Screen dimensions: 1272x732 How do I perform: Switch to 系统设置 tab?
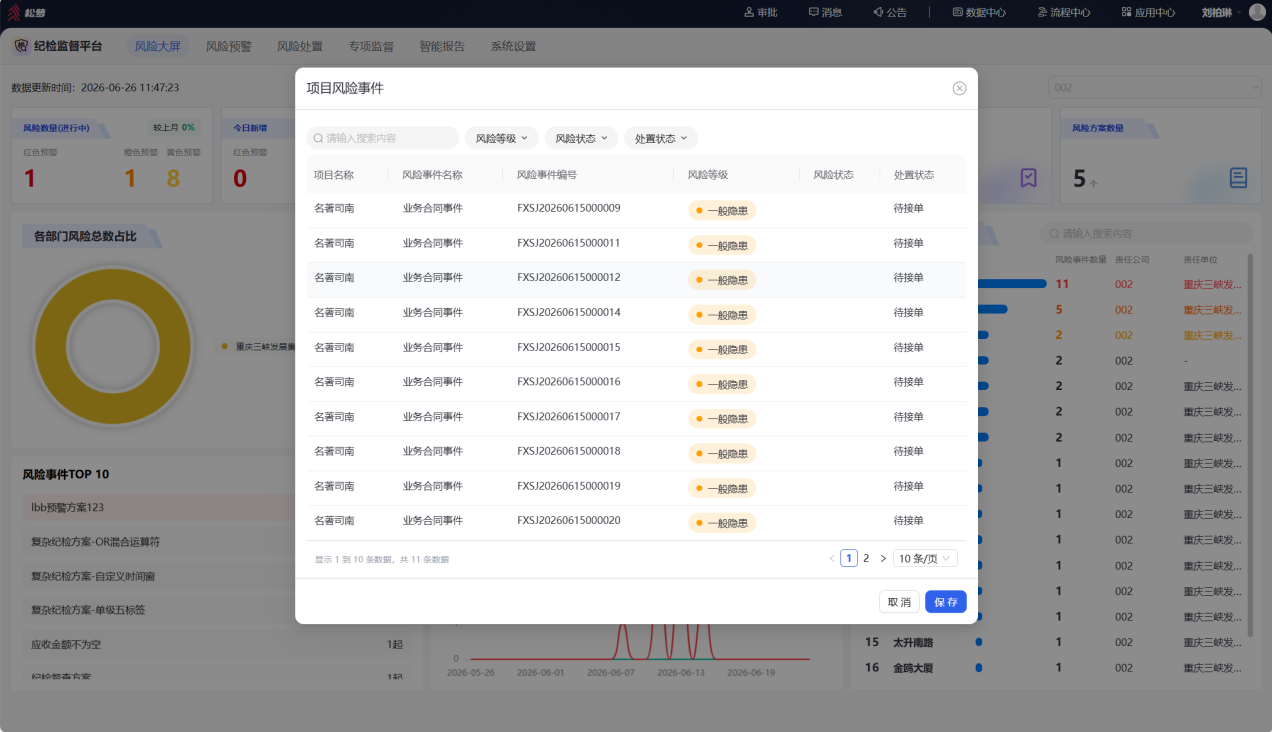(x=513, y=46)
